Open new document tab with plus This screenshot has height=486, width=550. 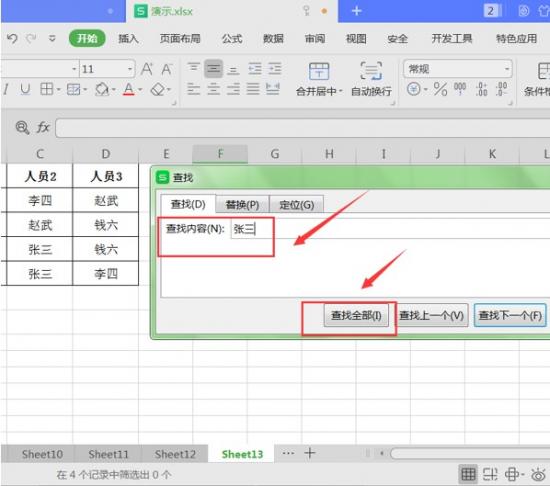click(356, 11)
